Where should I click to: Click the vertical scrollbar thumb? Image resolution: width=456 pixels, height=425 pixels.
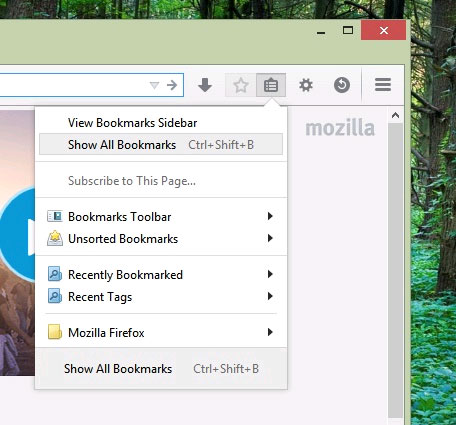(395, 270)
